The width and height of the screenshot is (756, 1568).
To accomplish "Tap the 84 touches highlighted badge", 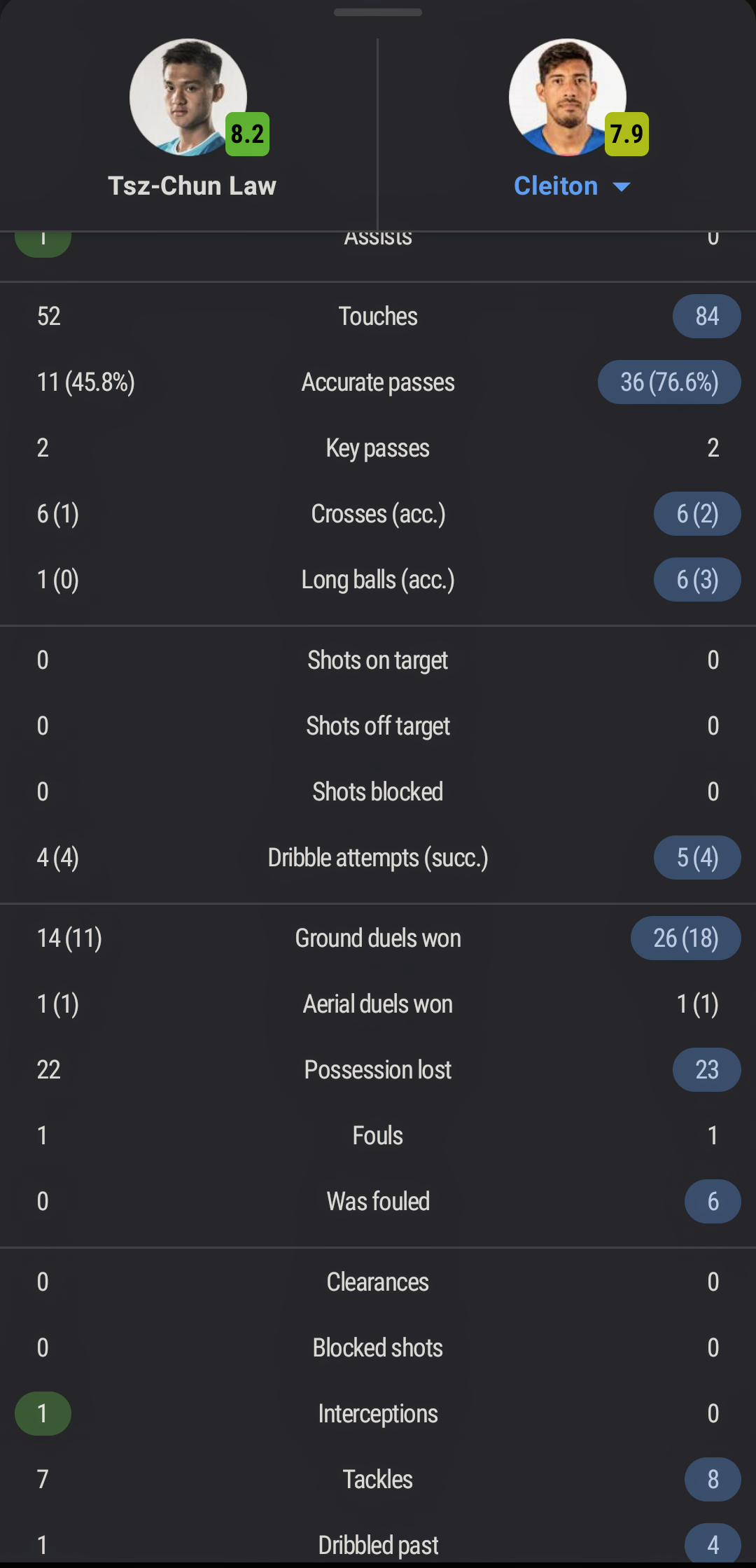I will (x=707, y=317).
